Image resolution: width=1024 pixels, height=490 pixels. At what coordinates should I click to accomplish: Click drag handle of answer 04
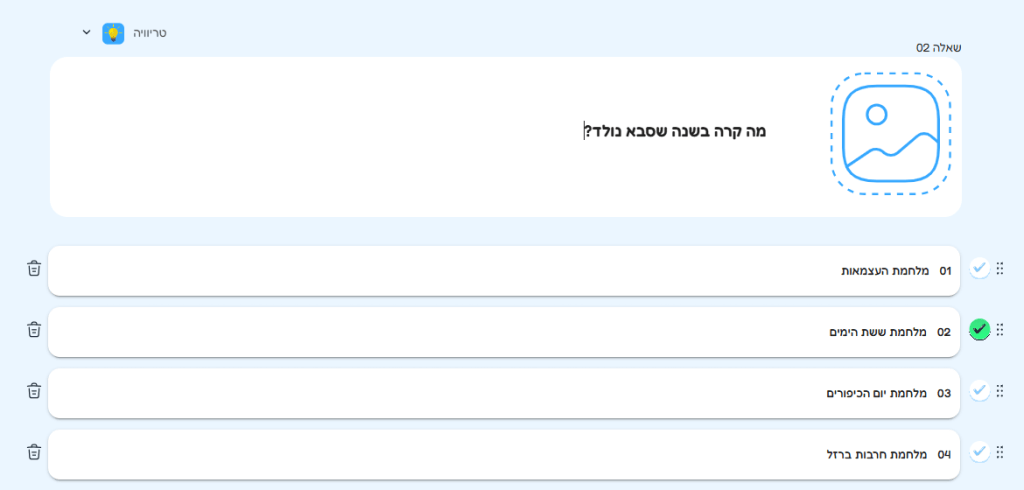tap(1000, 452)
